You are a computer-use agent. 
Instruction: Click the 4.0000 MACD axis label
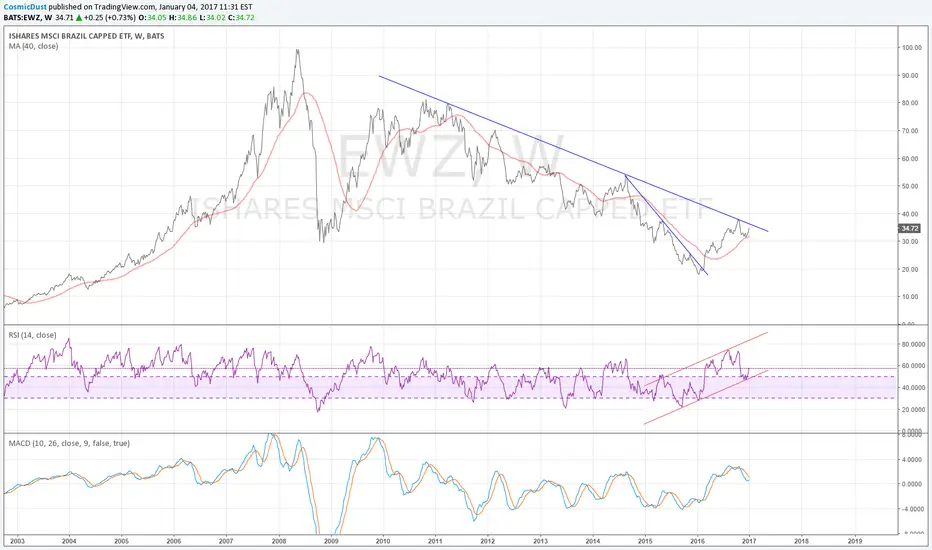[913, 460]
